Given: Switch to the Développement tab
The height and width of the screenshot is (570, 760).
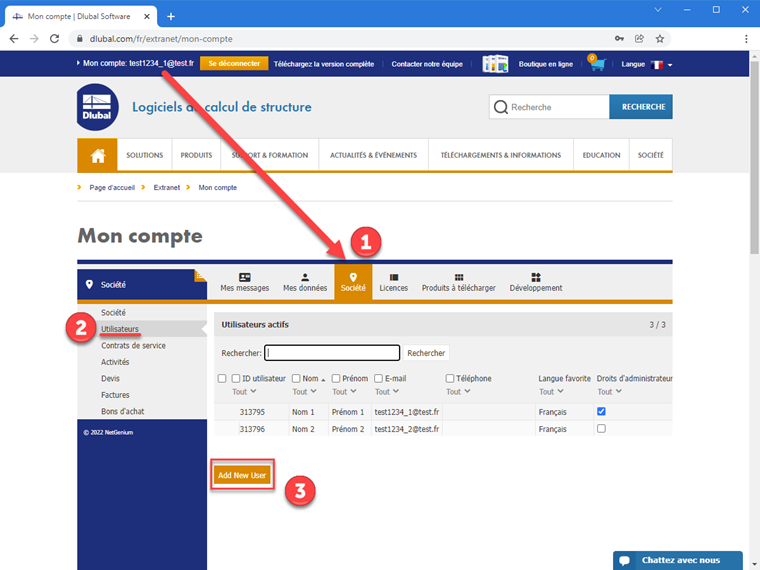Looking at the screenshot, I should [536, 282].
